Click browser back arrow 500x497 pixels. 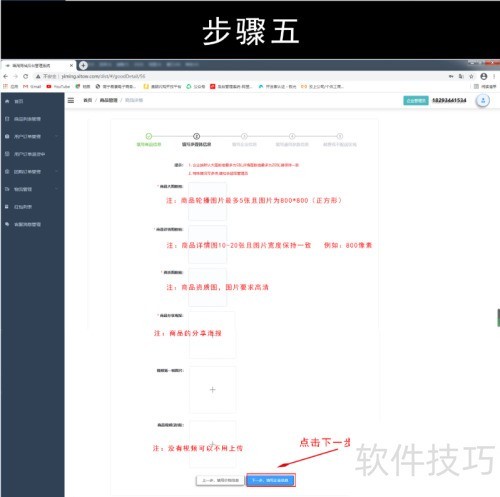[x=6, y=76]
